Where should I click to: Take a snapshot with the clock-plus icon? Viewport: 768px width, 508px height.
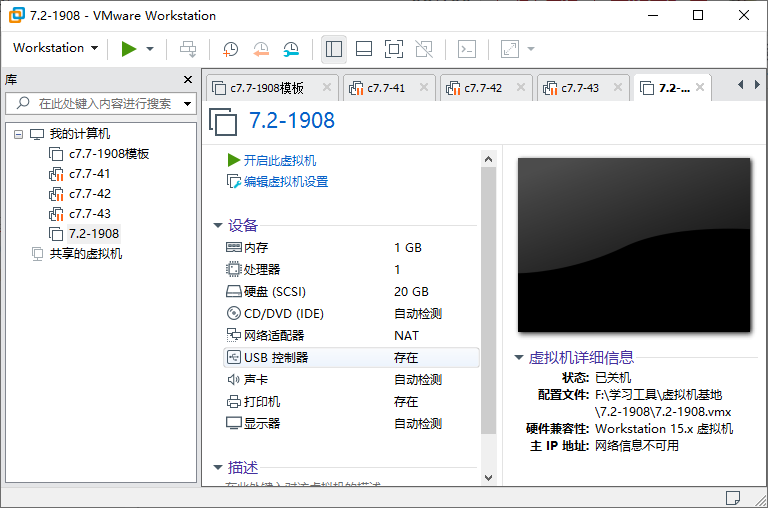pos(230,48)
